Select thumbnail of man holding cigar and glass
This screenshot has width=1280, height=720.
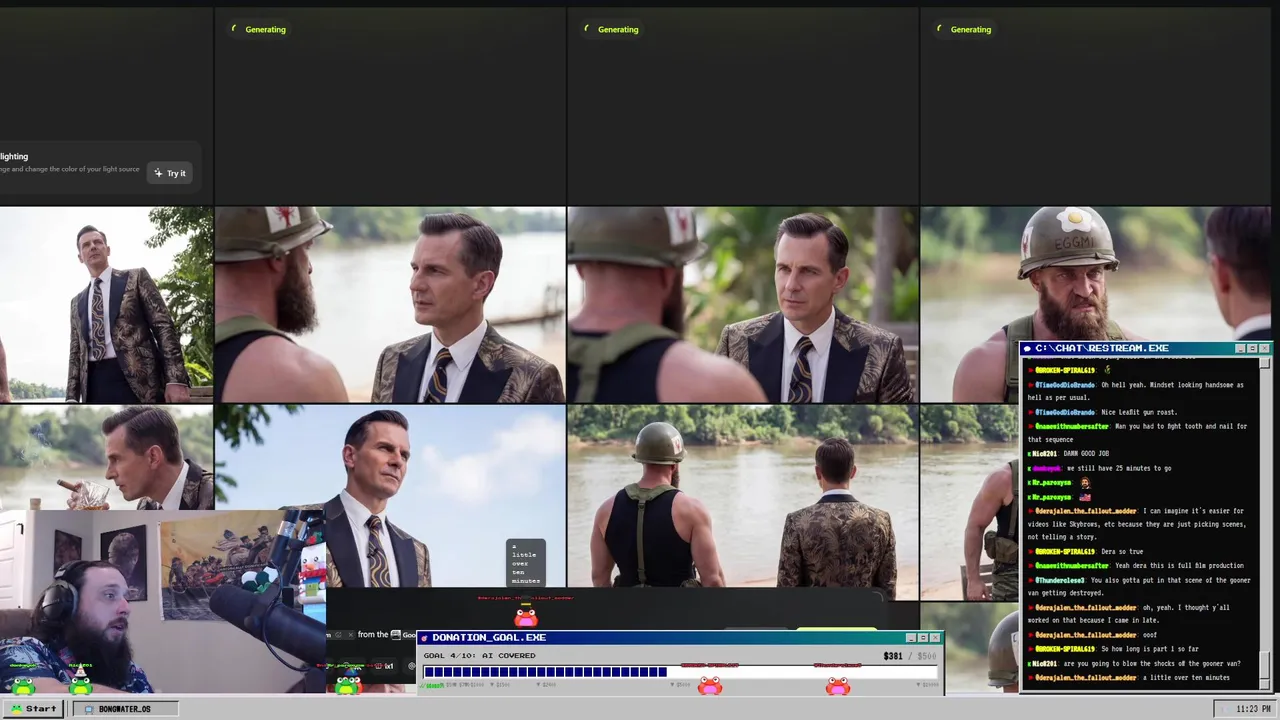coord(106,456)
